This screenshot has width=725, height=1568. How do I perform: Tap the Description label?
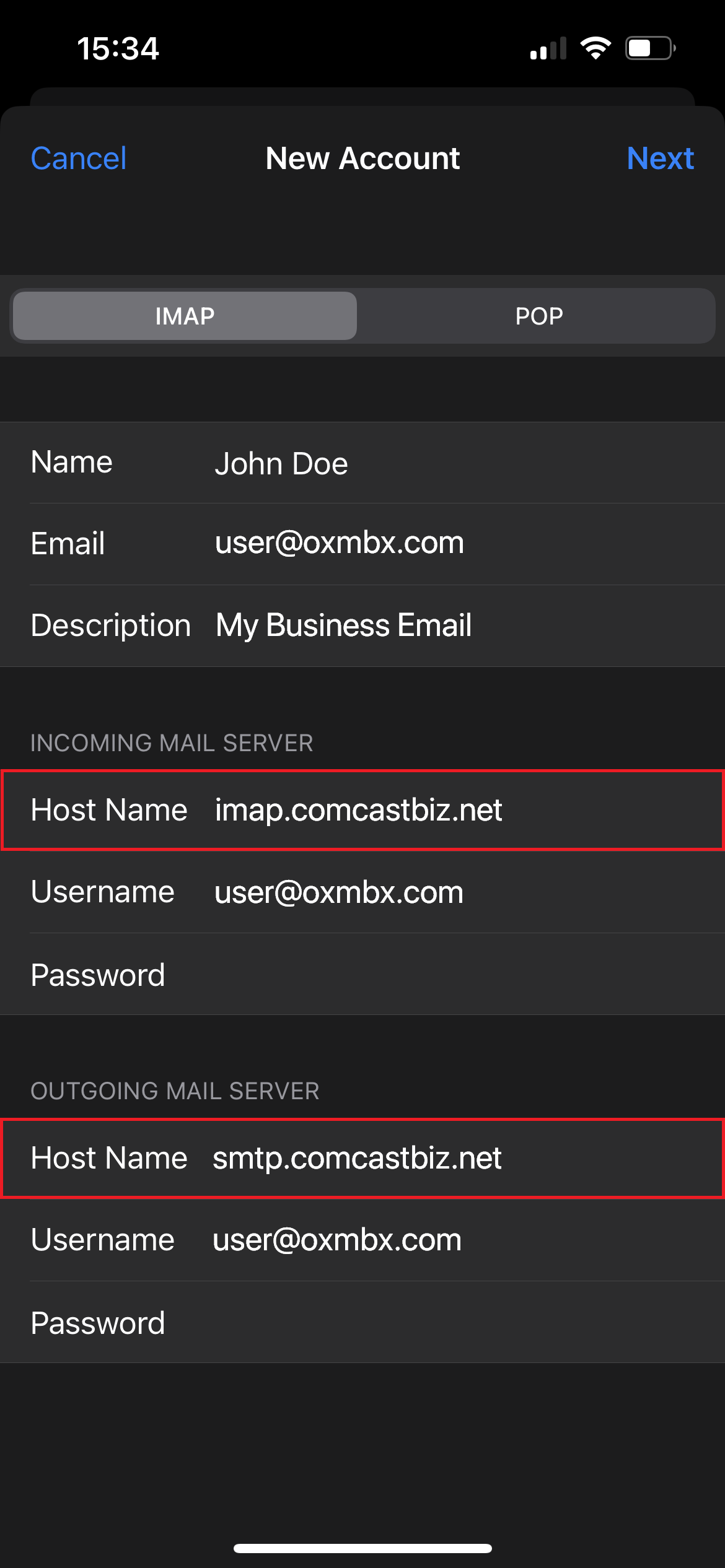[111, 625]
